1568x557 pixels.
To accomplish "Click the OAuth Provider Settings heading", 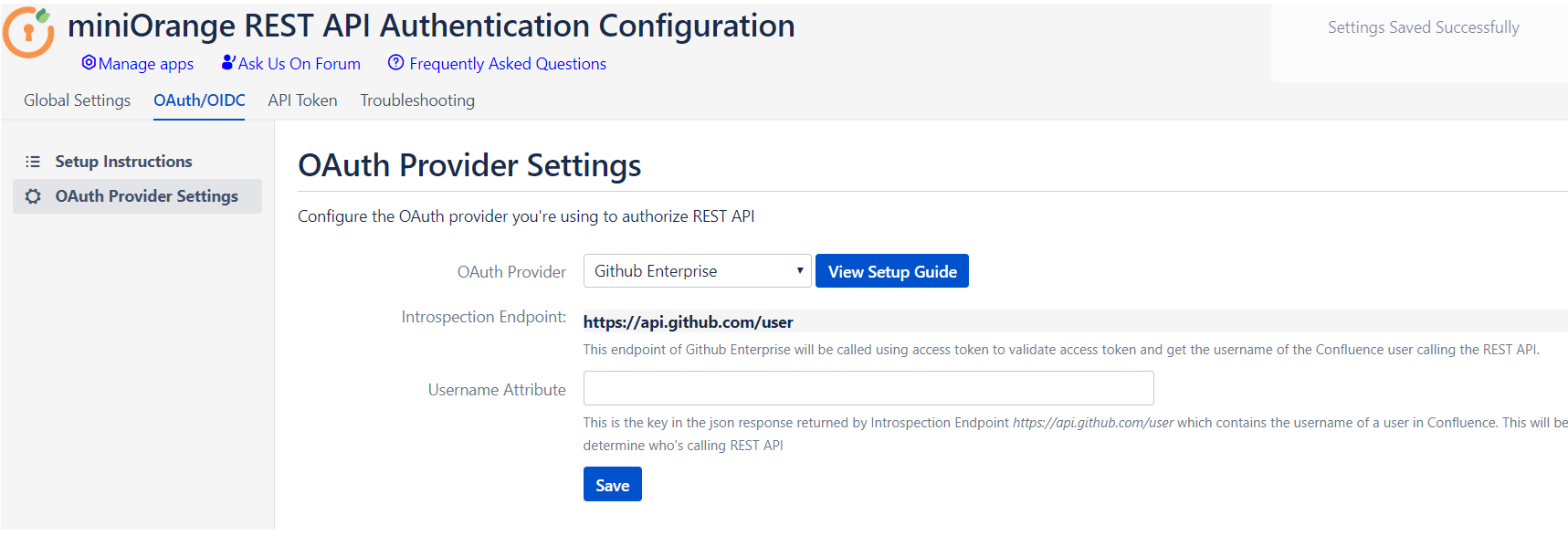I will tap(469, 165).
